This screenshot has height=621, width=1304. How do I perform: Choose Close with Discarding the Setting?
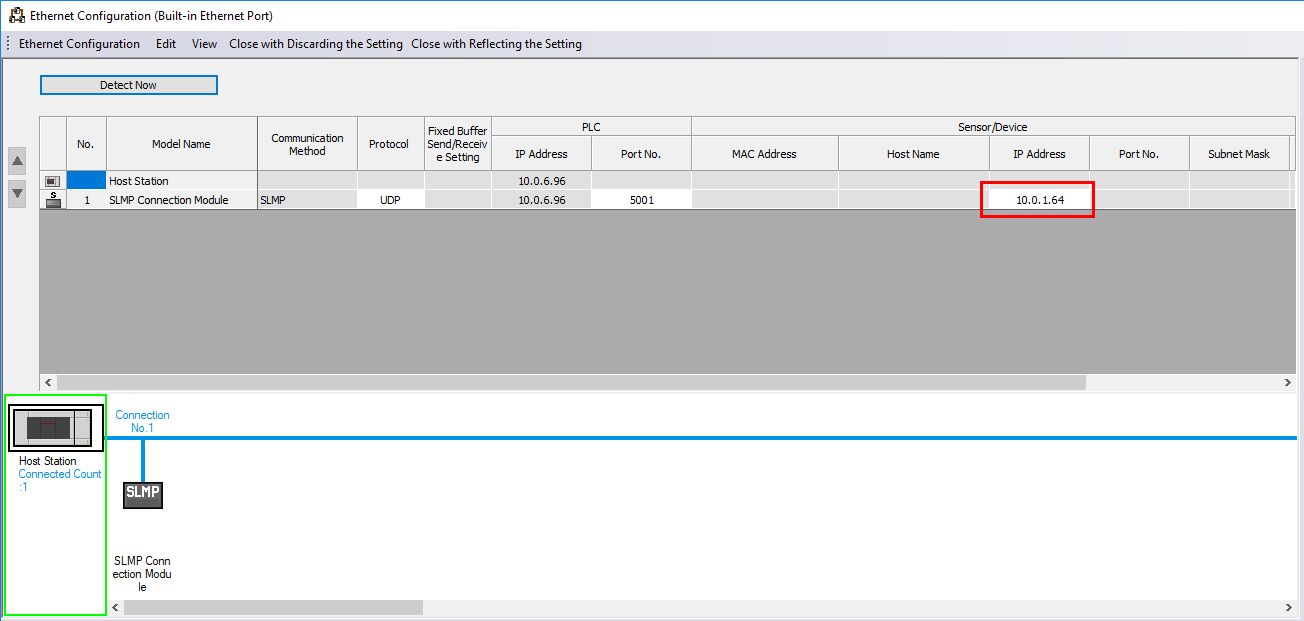pos(316,44)
